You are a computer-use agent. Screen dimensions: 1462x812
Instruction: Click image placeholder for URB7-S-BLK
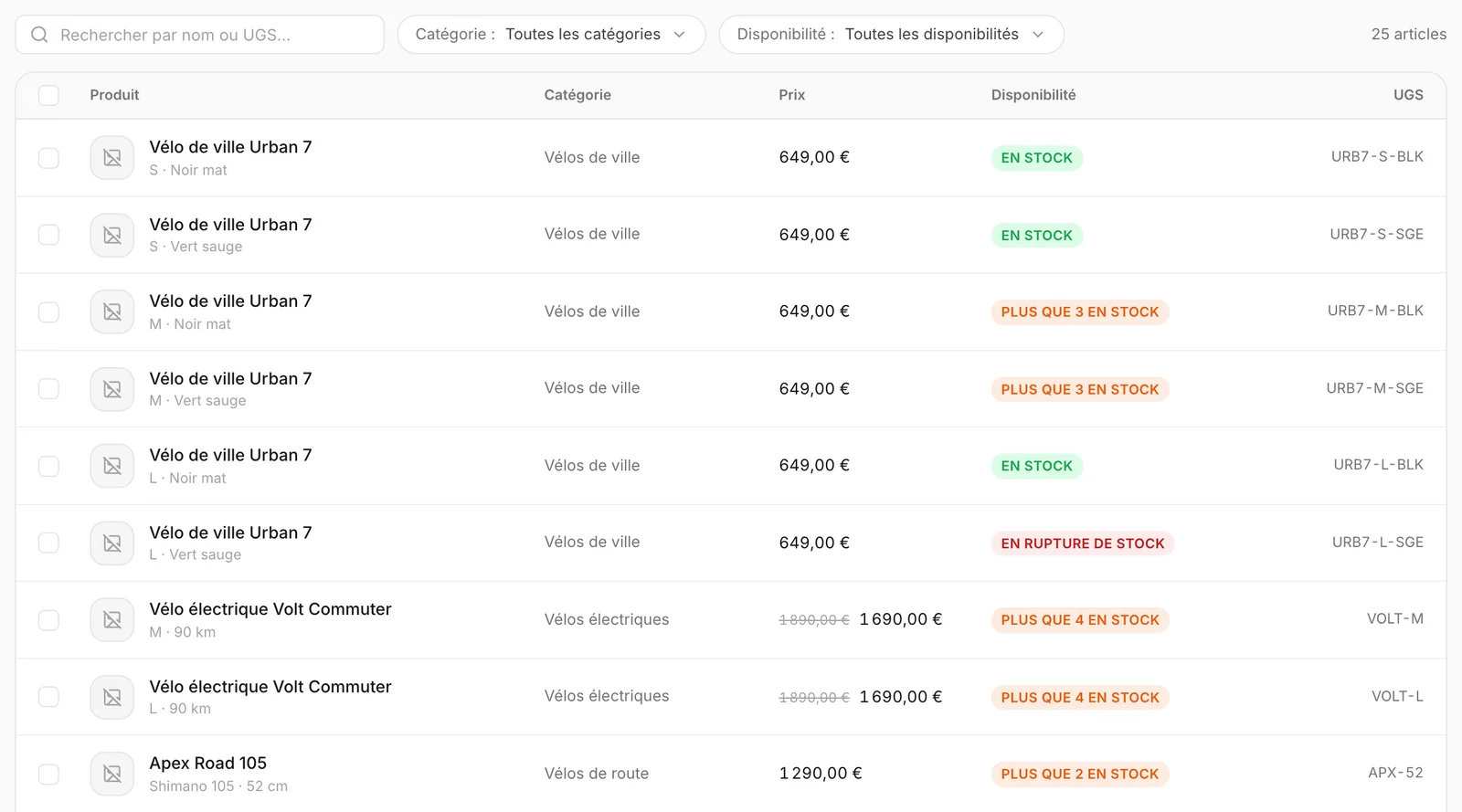(x=112, y=158)
